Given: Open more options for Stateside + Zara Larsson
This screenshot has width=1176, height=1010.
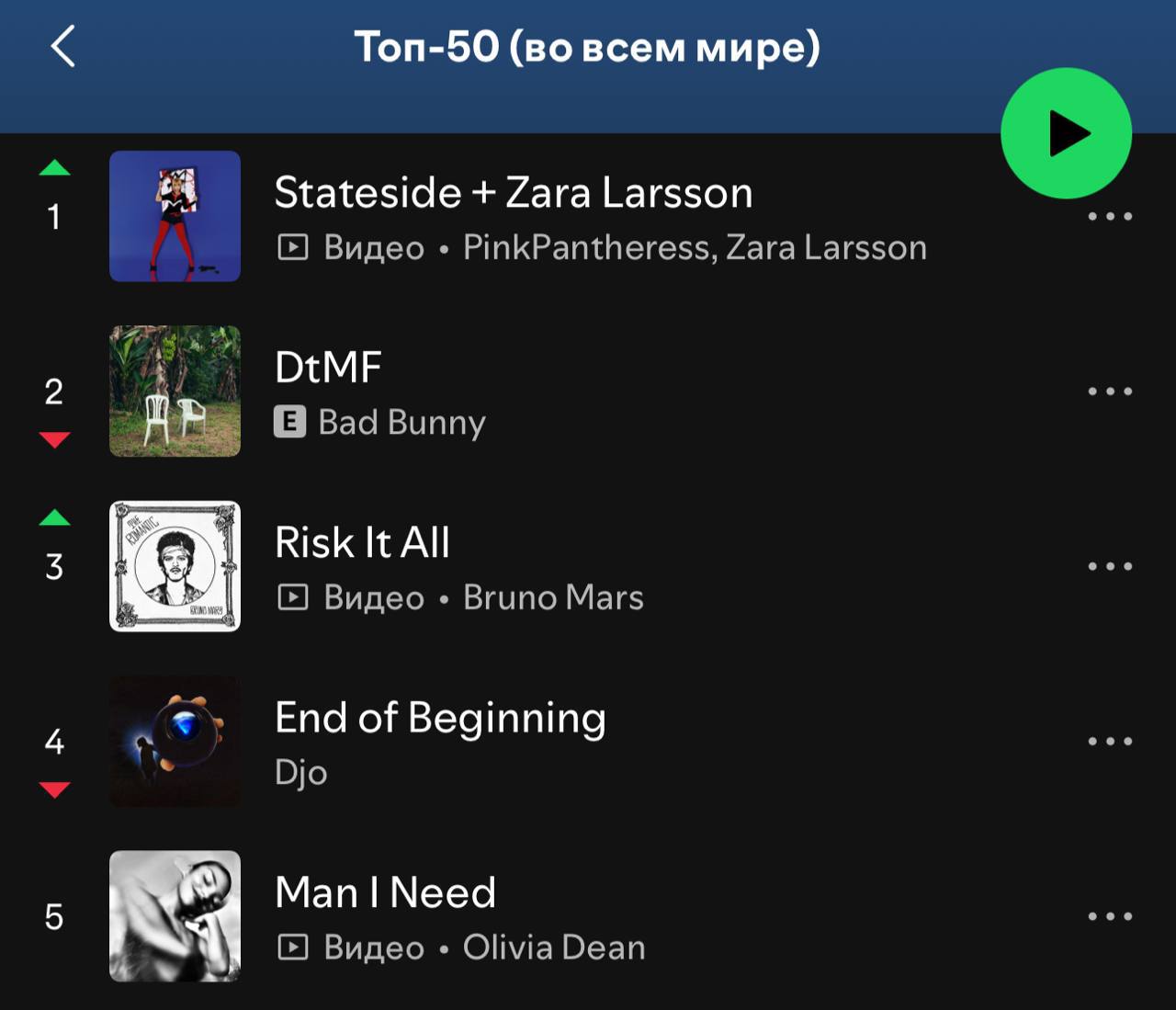Looking at the screenshot, I should (x=1110, y=216).
